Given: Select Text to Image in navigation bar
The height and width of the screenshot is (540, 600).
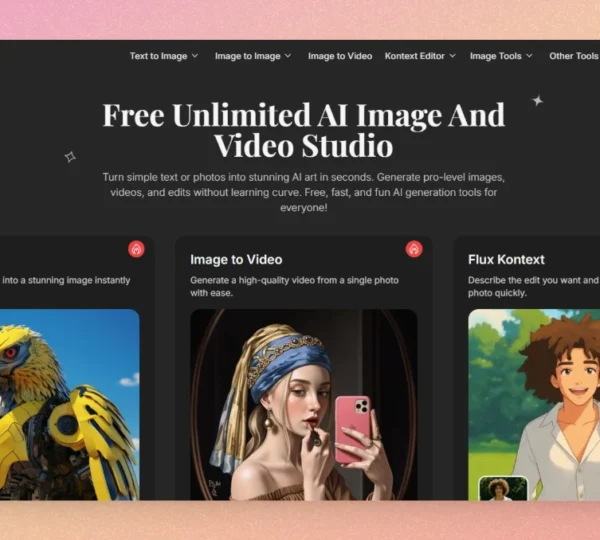Looking at the screenshot, I should pos(158,56).
